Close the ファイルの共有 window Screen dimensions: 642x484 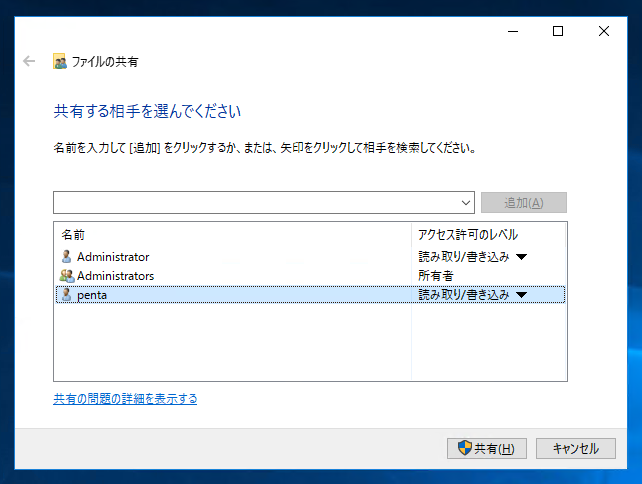604,32
